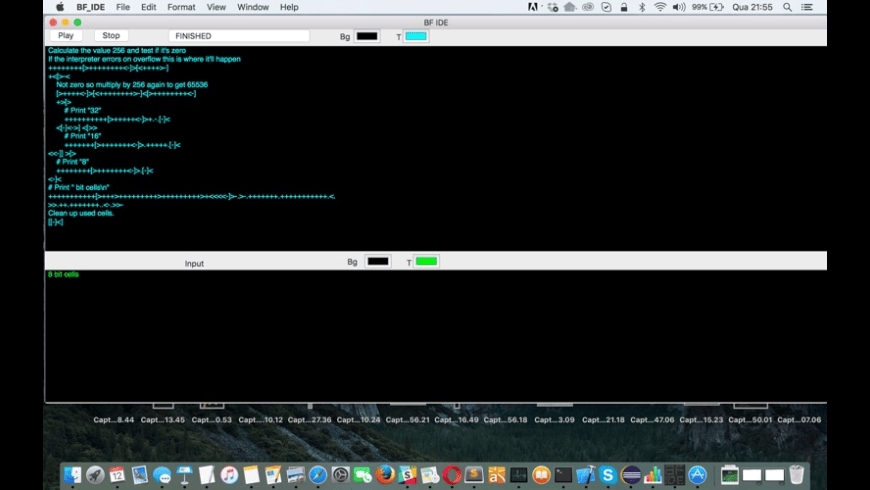Screen dimensions: 870x490
Task: Open the BF_IDE application menu
Action: (x=90, y=7)
